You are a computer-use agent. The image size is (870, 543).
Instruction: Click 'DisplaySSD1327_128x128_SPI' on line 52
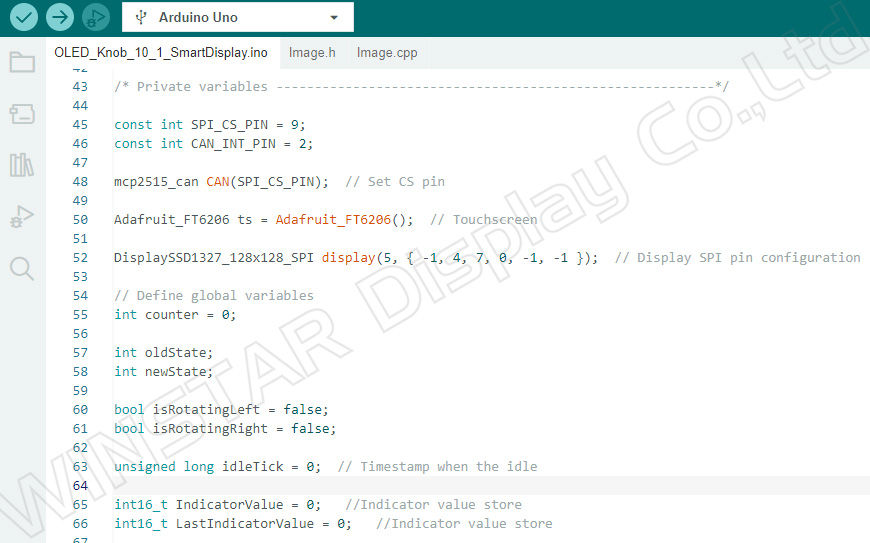[x=214, y=258]
